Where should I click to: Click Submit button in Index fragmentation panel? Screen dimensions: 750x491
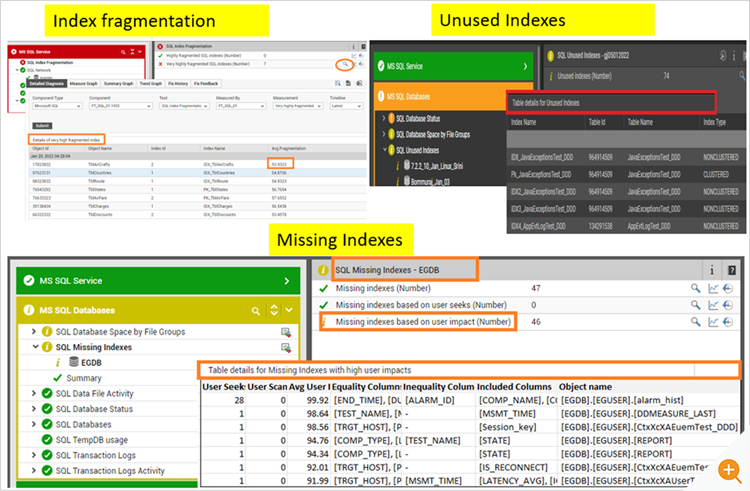point(42,126)
